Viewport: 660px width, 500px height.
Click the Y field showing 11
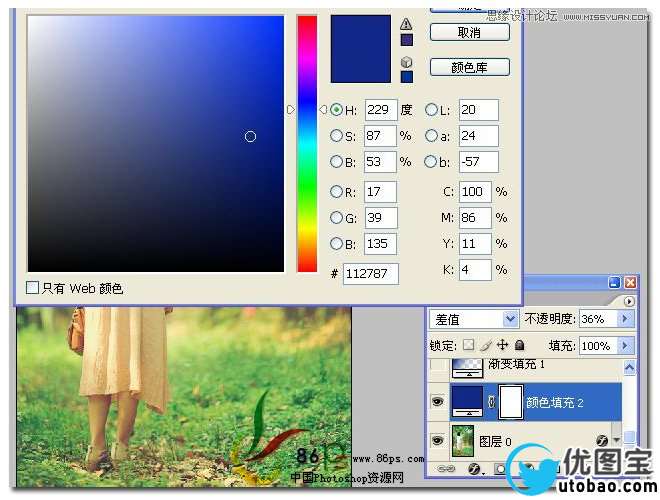[475, 244]
